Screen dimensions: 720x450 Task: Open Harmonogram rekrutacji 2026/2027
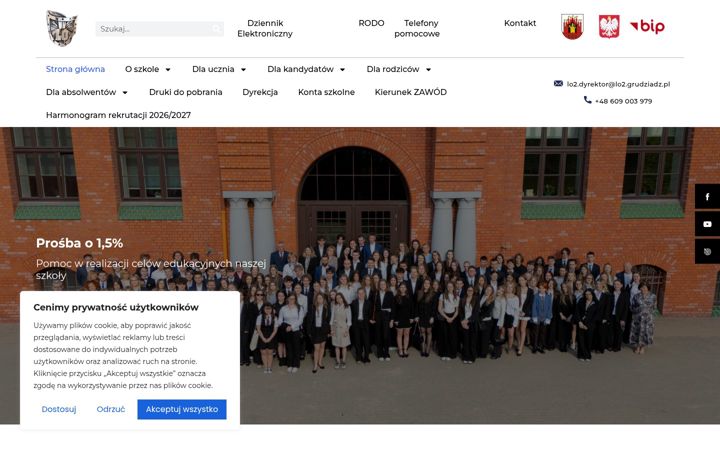coord(118,115)
